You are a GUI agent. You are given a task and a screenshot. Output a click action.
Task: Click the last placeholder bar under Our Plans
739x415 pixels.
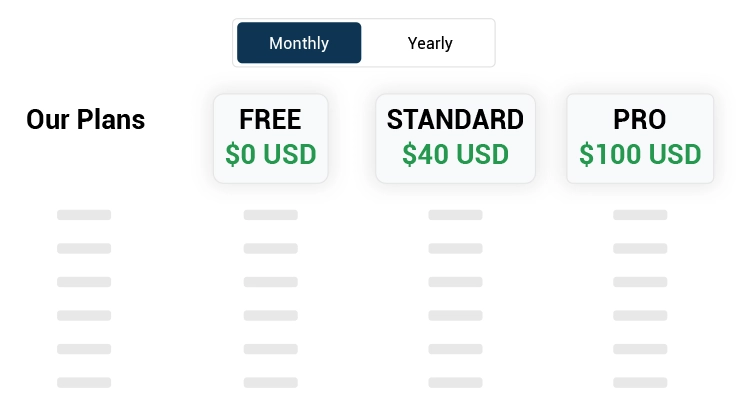(84, 382)
